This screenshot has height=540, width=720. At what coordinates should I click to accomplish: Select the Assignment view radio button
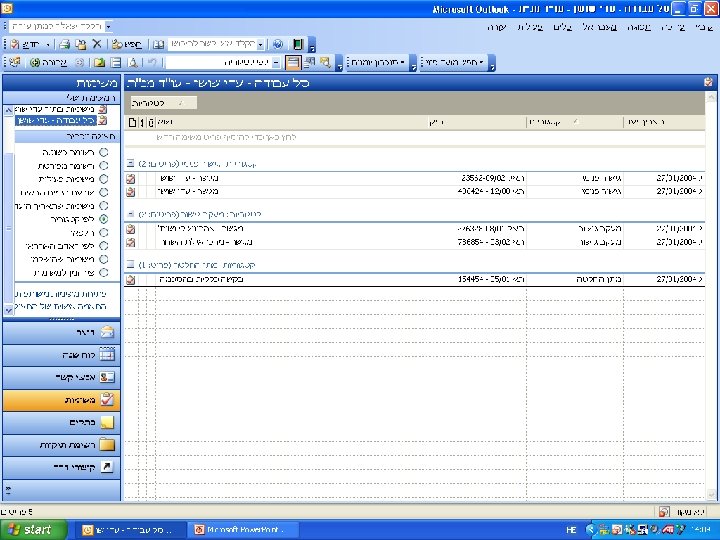coord(104,232)
